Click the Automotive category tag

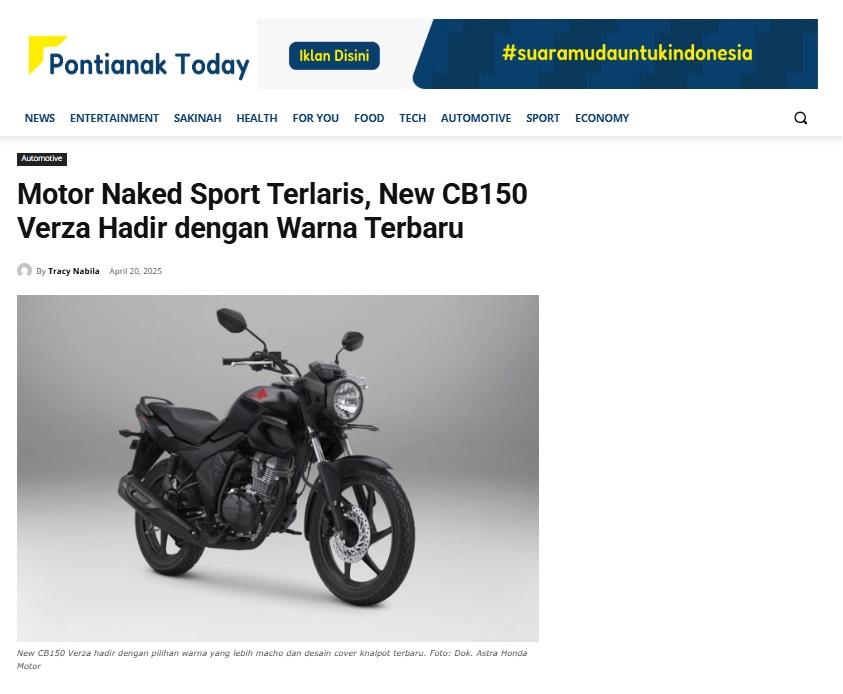(x=42, y=159)
